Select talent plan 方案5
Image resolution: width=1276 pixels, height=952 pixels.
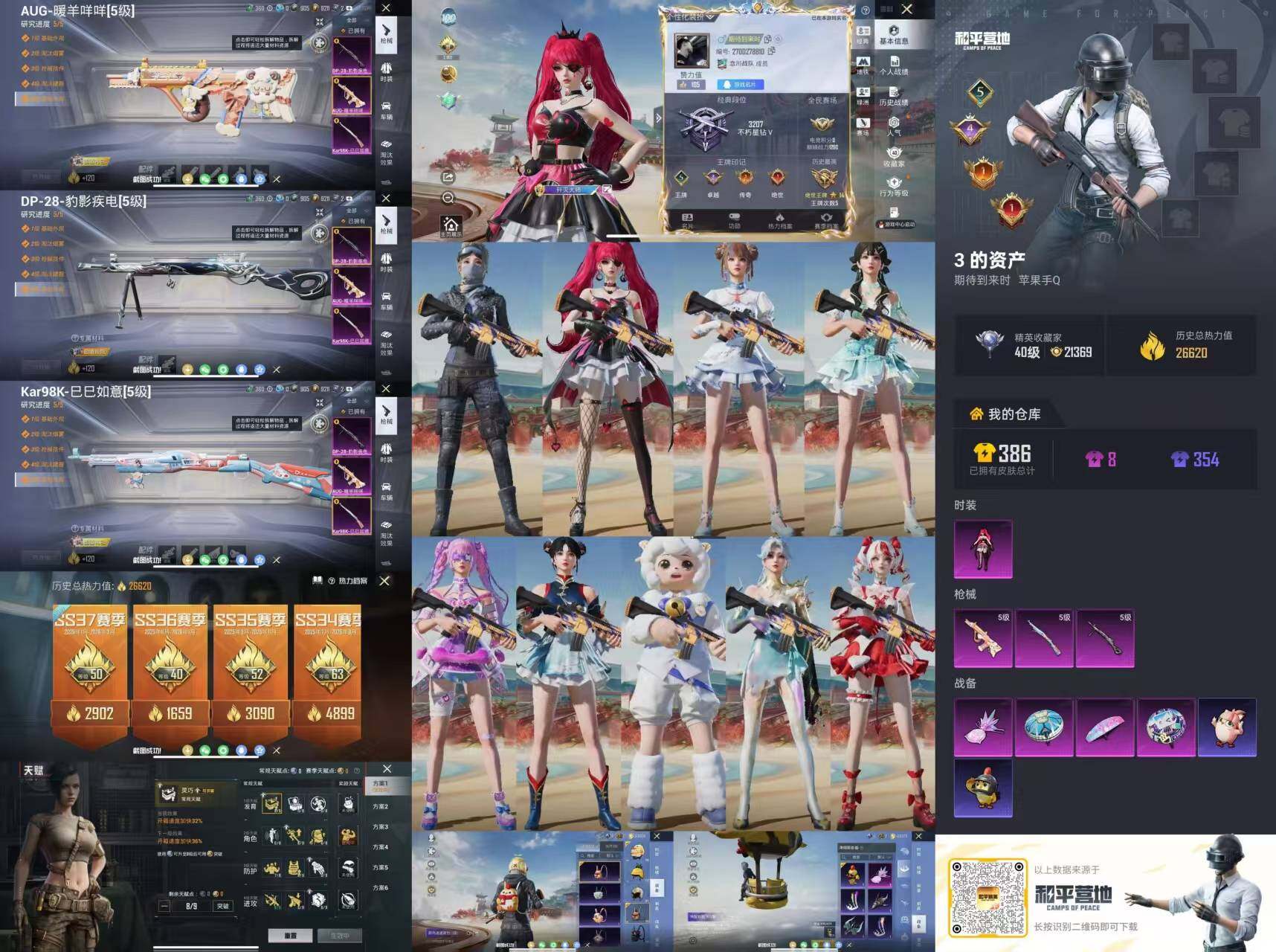(x=381, y=868)
